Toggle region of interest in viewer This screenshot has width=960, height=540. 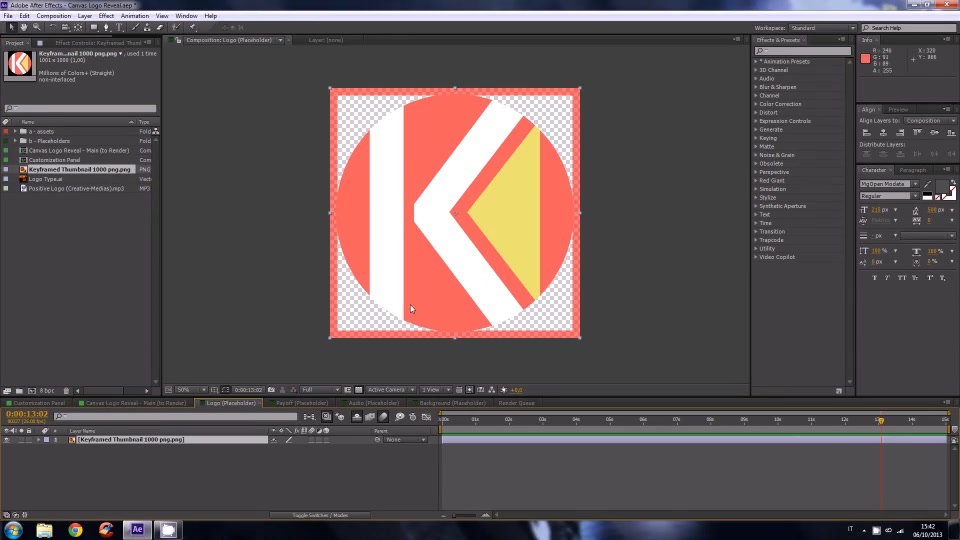(348, 390)
